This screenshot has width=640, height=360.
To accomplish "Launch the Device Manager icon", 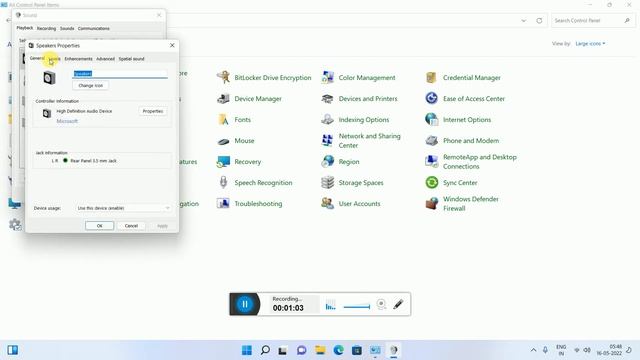I will (x=223, y=99).
